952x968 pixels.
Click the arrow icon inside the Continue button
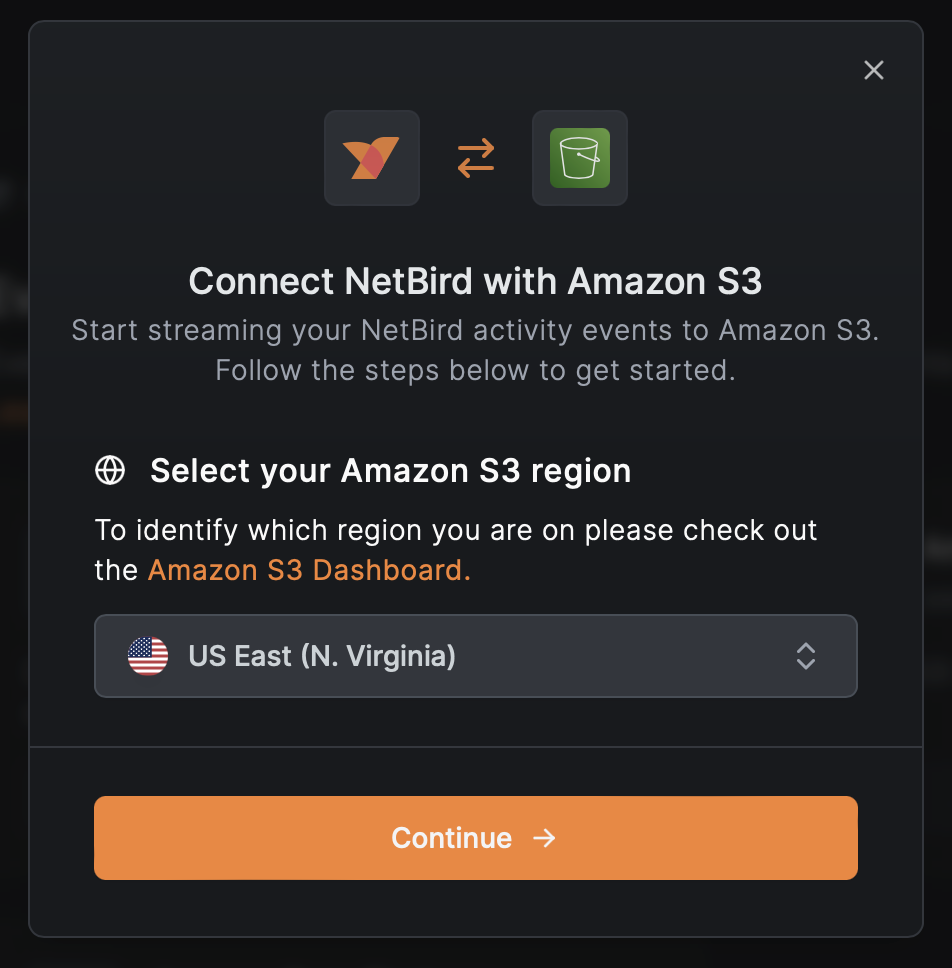[545, 838]
